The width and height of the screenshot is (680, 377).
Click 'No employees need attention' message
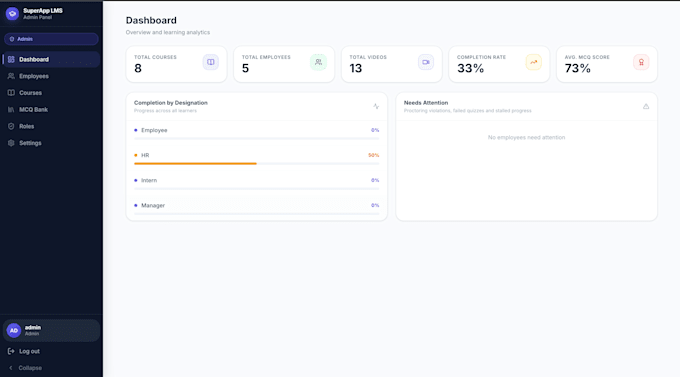[526, 138]
